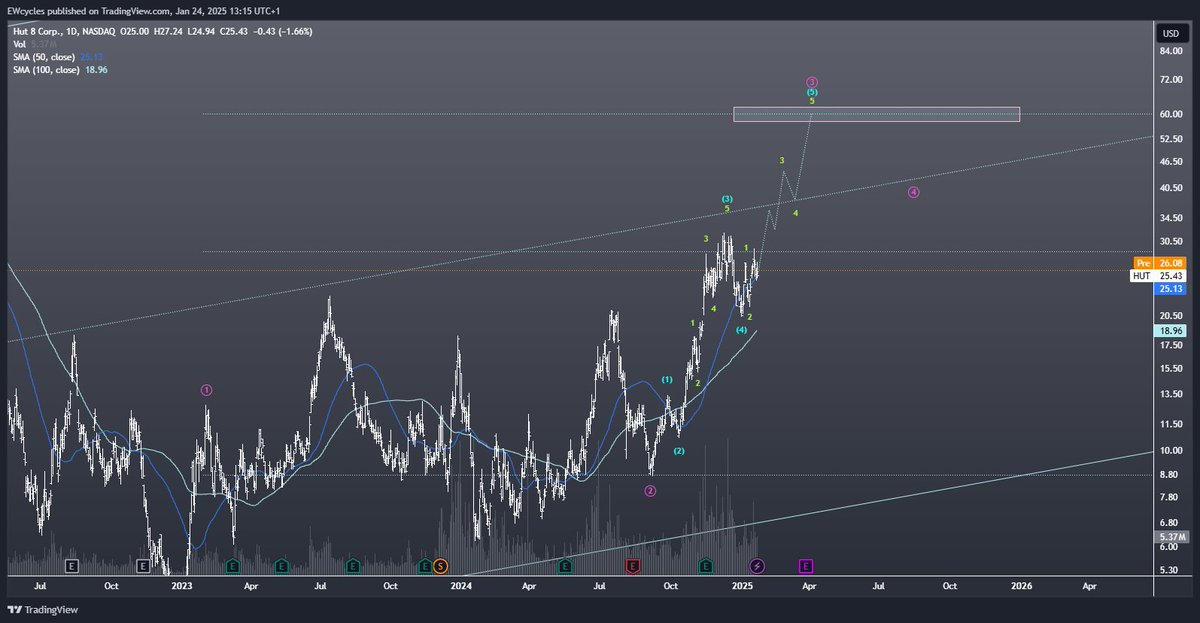This screenshot has width=1200, height=623.
Task: Click the HUT 25.43 last price tag
Action: (x=1158, y=275)
